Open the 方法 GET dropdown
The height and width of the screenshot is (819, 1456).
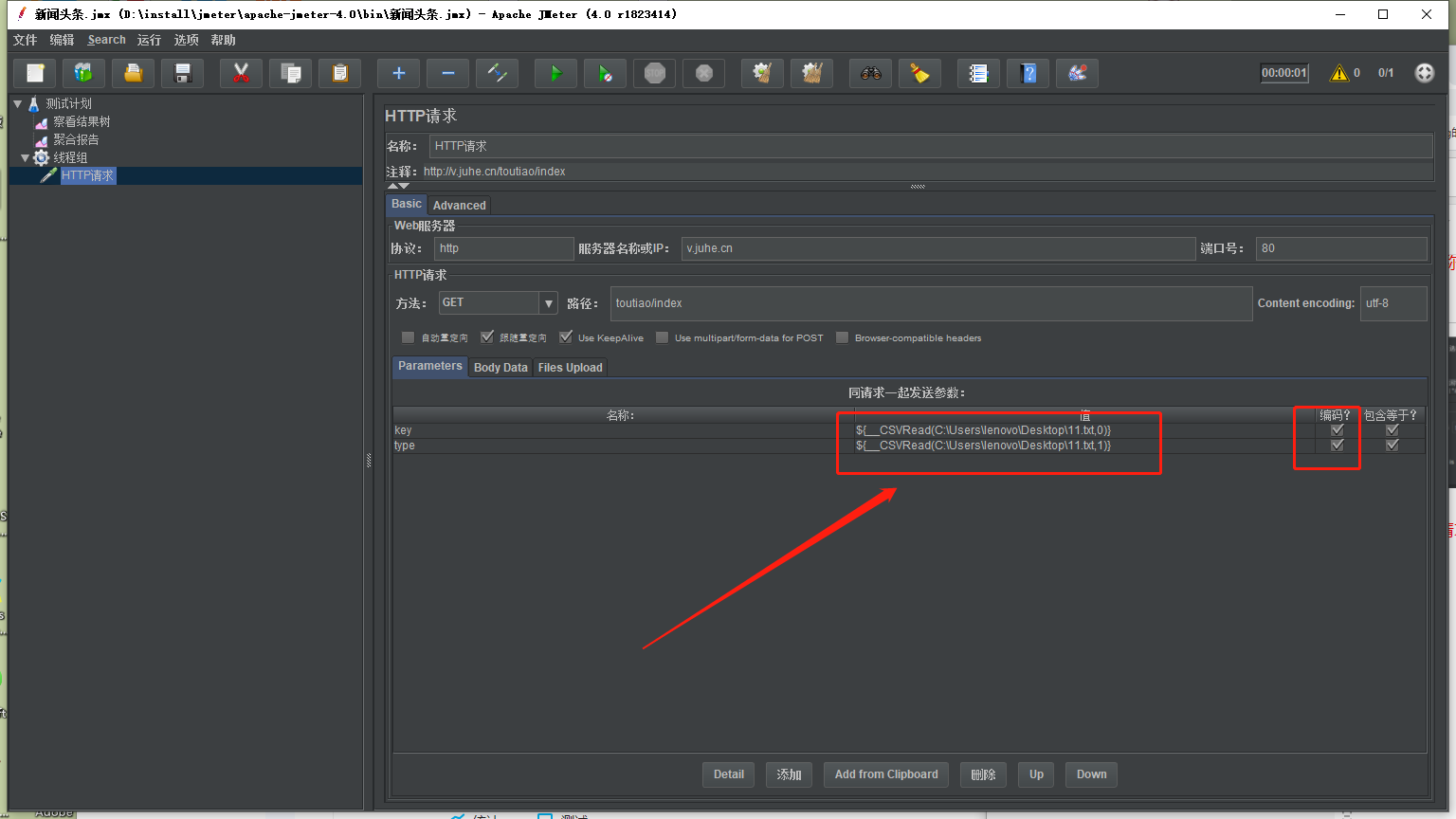(x=548, y=303)
